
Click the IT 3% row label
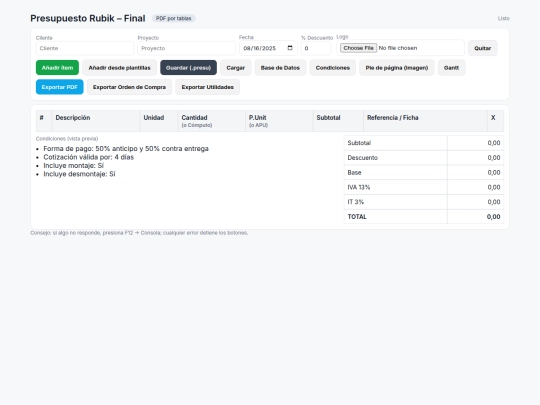(x=355, y=202)
